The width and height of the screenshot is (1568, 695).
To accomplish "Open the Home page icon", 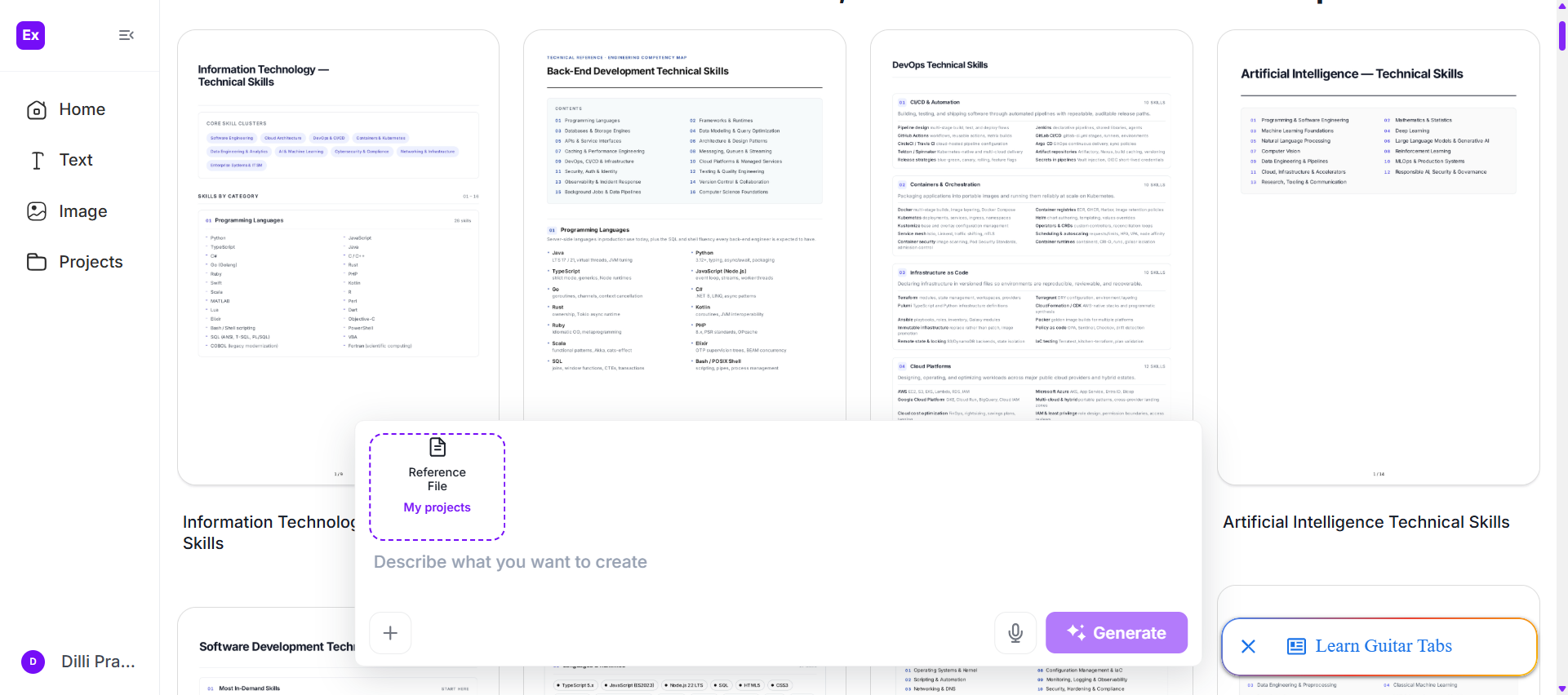I will [x=37, y=110].
